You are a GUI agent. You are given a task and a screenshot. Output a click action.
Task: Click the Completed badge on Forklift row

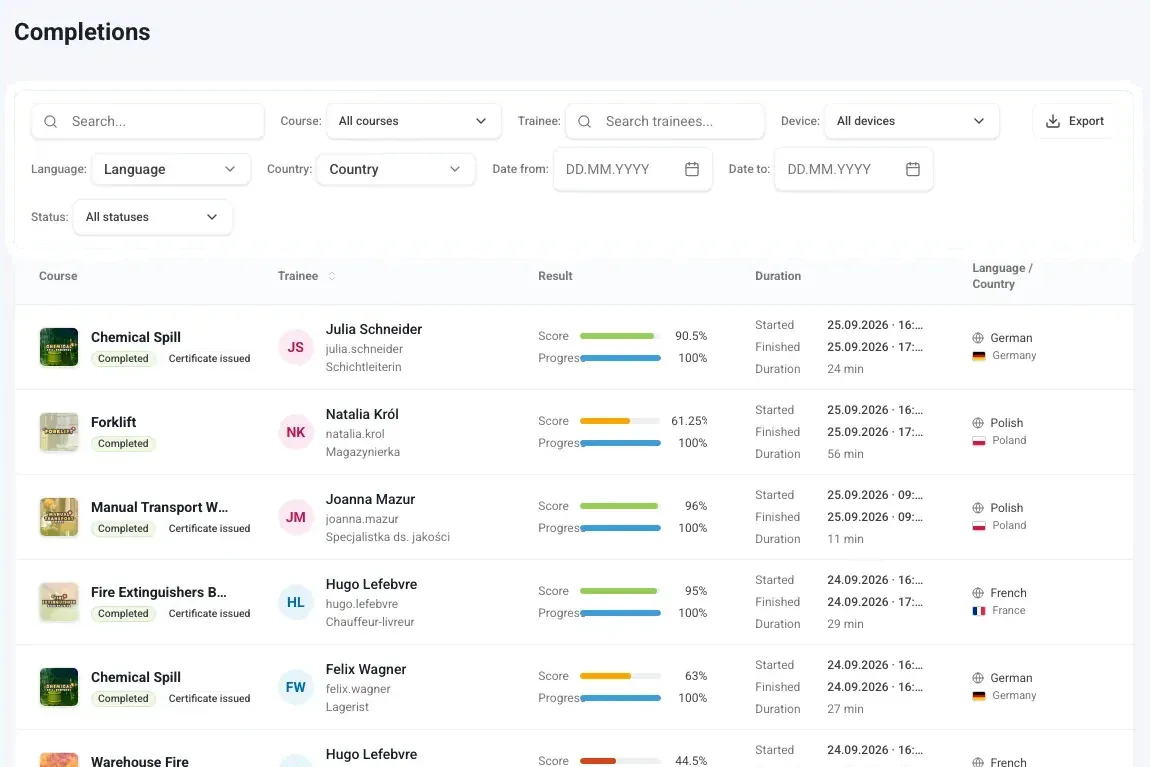point(123,444)
